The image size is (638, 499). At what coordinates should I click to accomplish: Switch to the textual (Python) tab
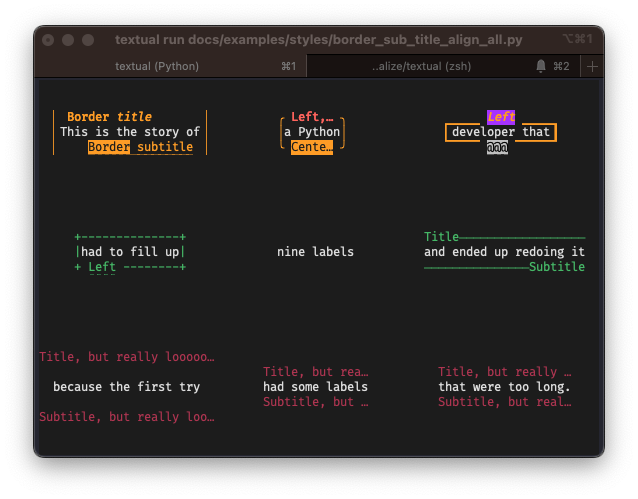171,66
